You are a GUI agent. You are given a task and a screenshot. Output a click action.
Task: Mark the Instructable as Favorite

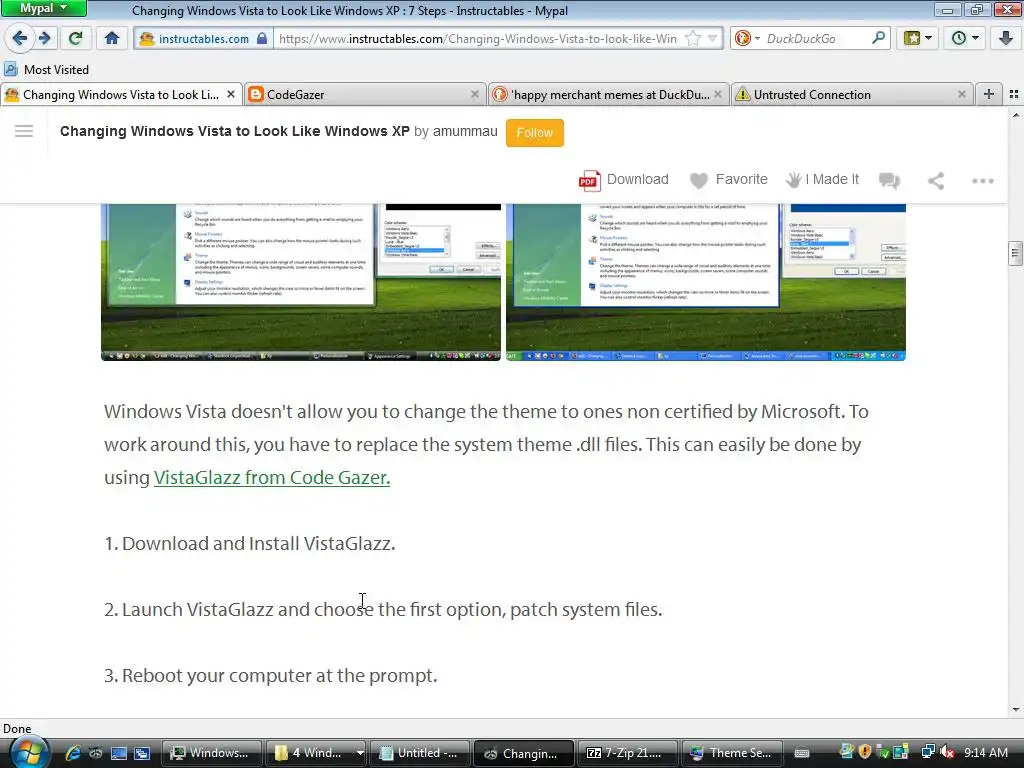pos(729,180)
